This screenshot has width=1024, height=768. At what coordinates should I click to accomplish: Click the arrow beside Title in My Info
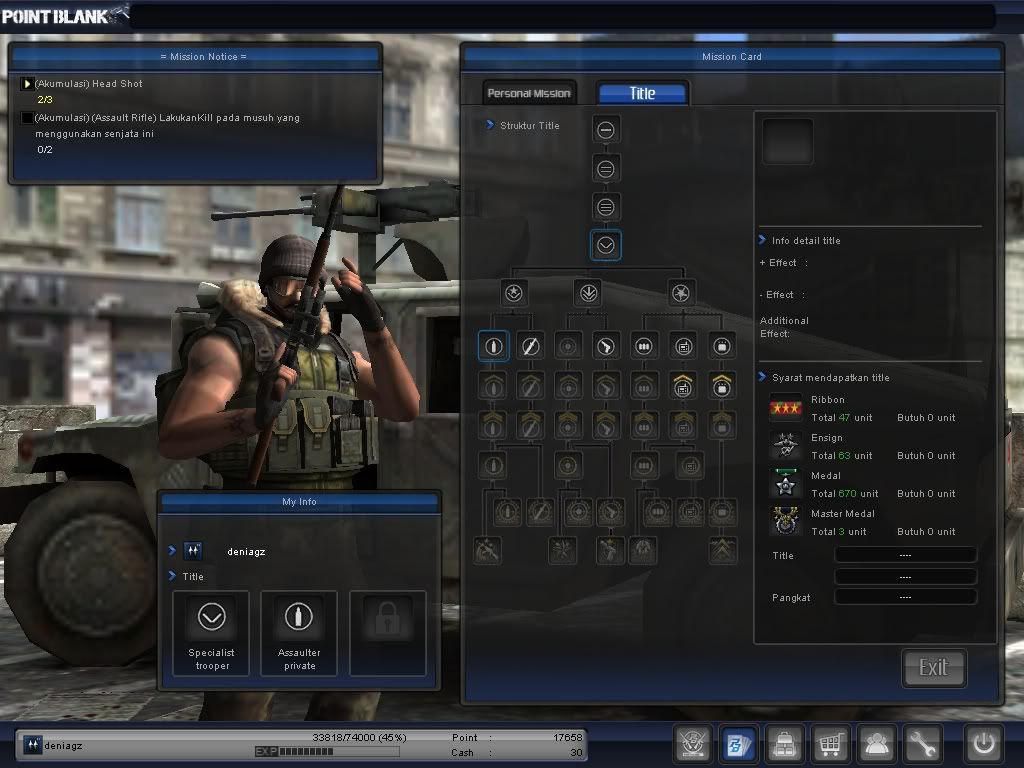pos(172,575)
